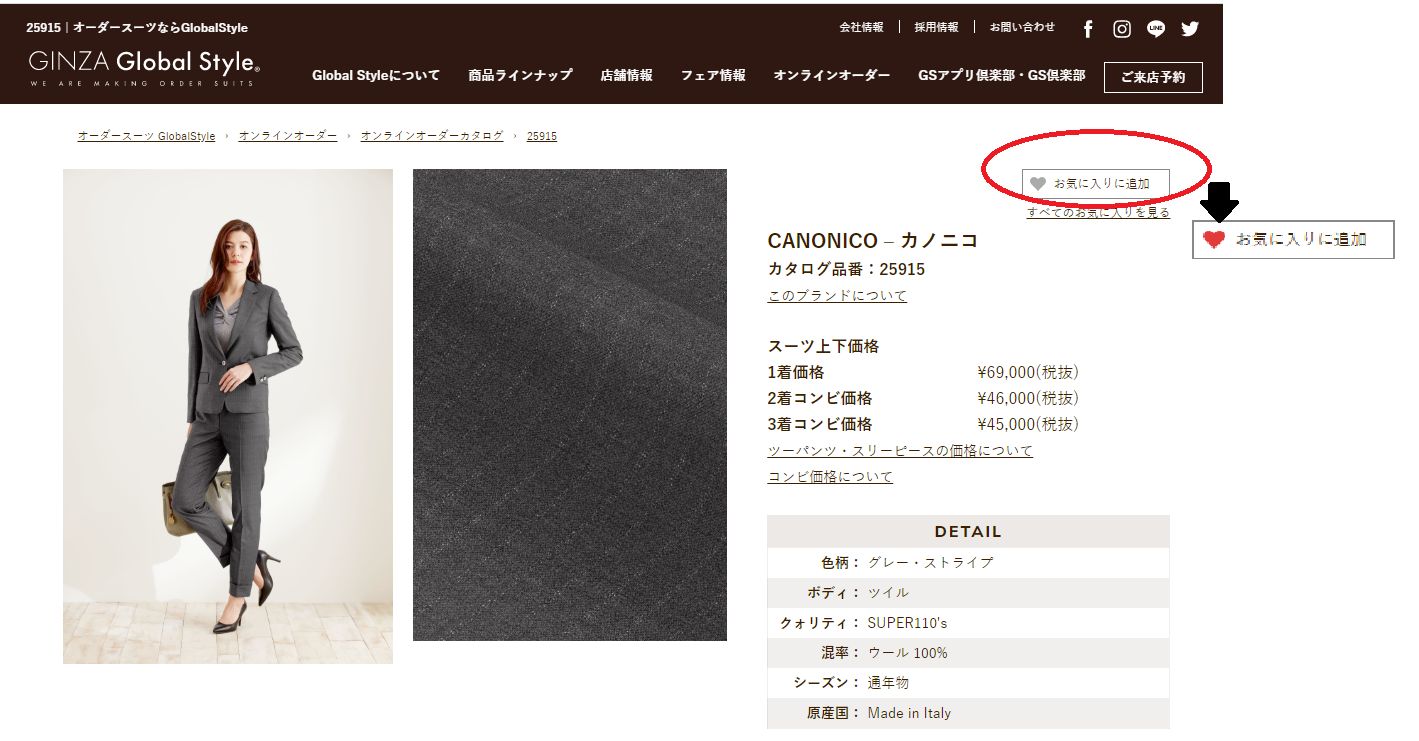Click the ご来店予約 button
Screen dimensions: 1419x741
(x=1153, y=77)
